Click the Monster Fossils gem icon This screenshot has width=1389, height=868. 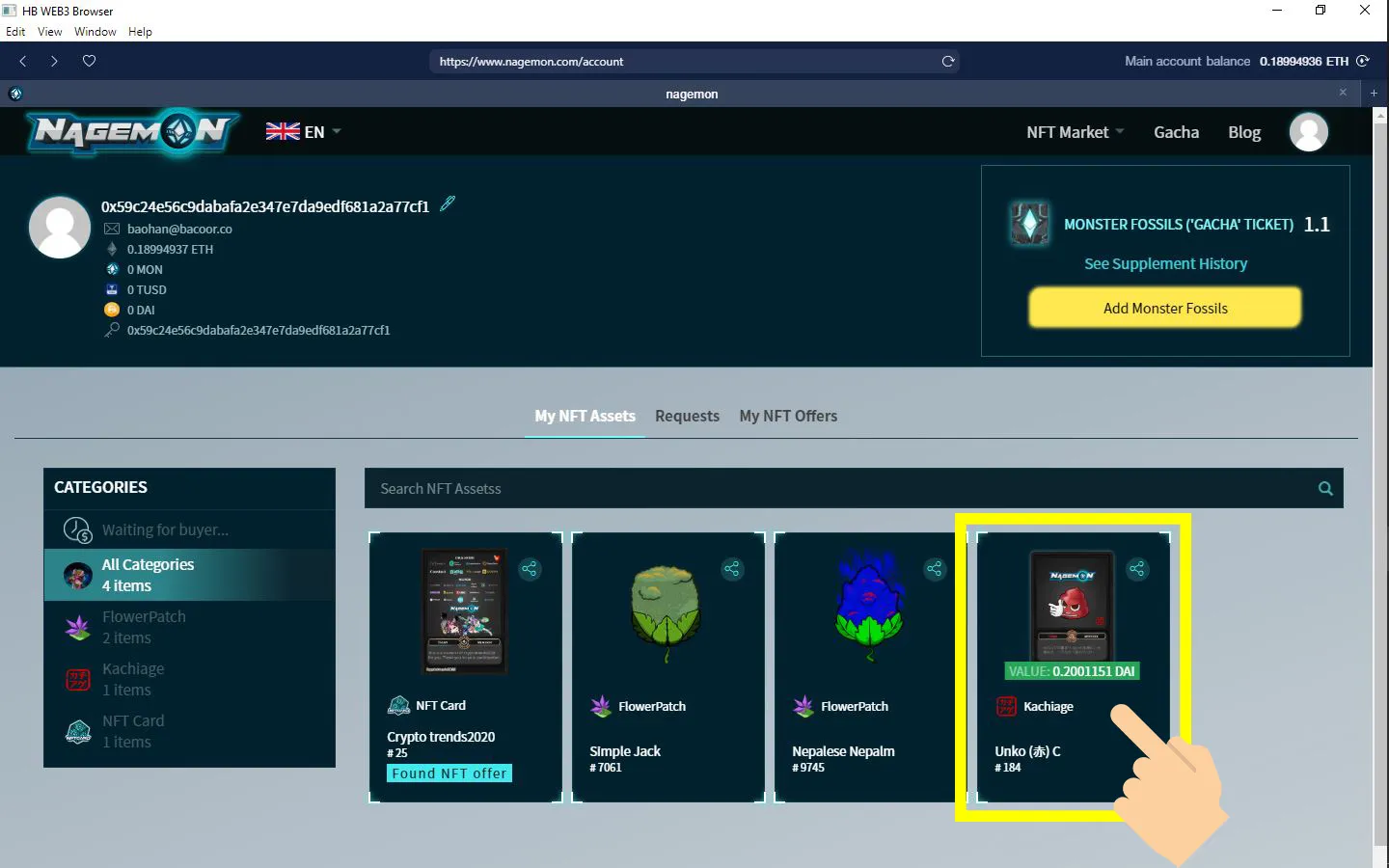pyautogui.click(x=1029, y=224)
